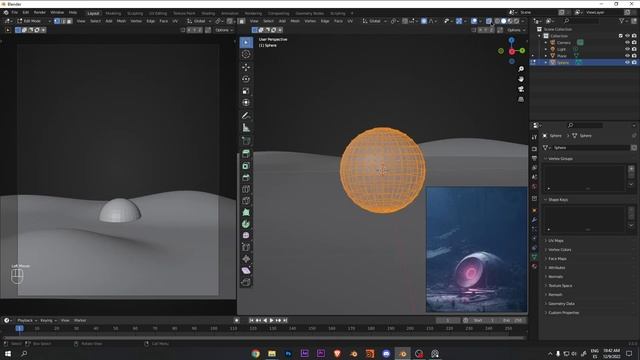Select the Move tool

pyautogui.click(x=246, y=67)
